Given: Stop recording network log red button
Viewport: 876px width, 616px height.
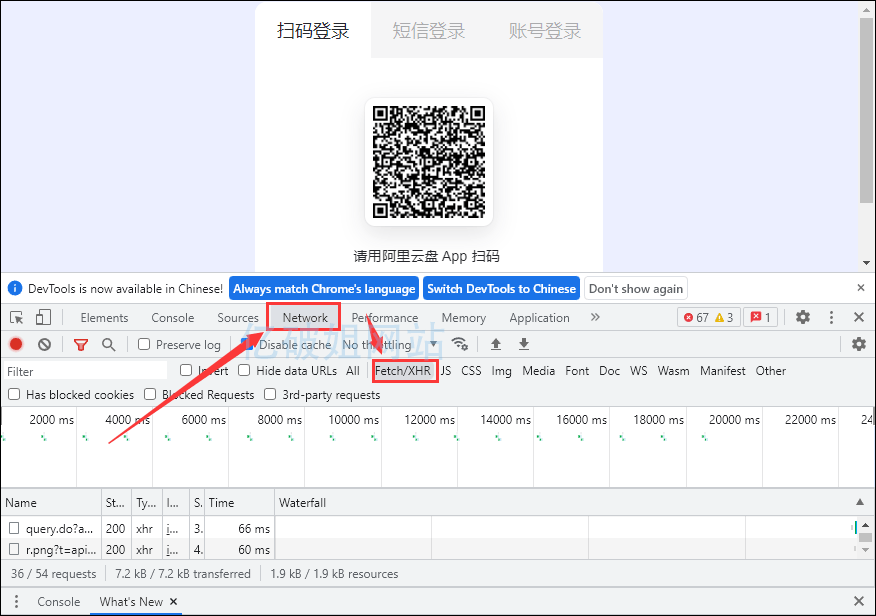Looking at the screenshot, I should (x=16, y=345).
